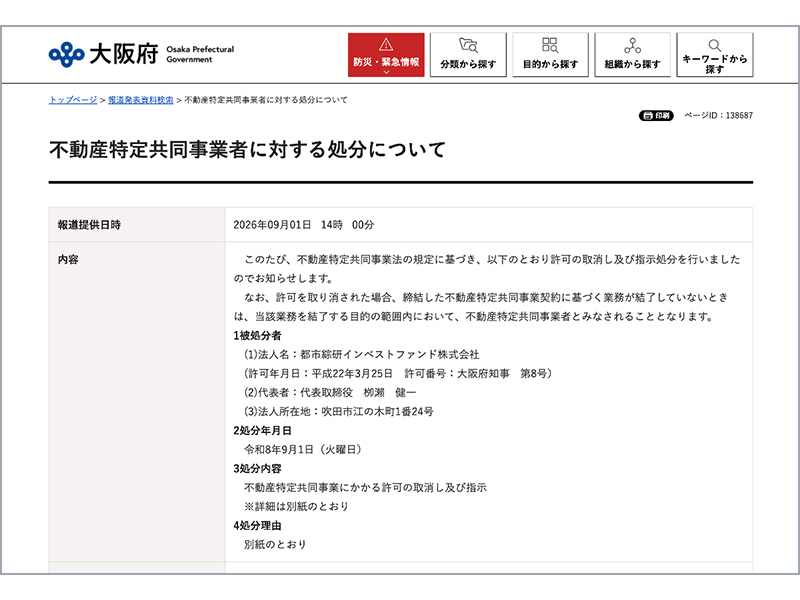Click the 印刷 print button
Screen dimensions: 800x600
[656, 116]
